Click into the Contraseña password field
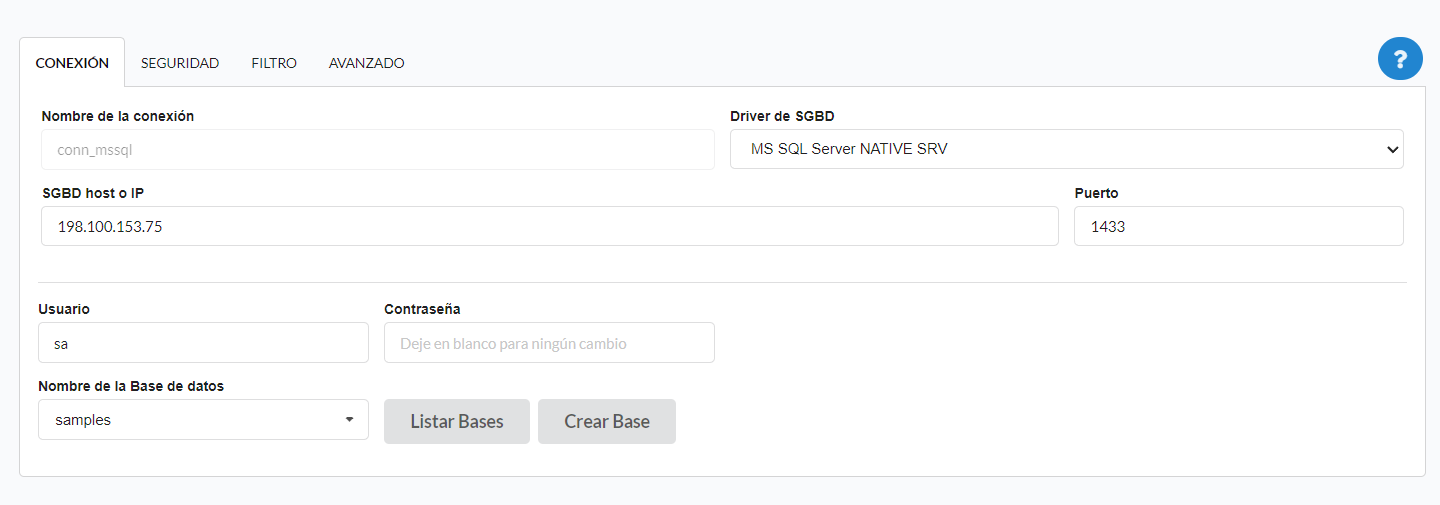1440x505 pixels. tap(549, 343)
